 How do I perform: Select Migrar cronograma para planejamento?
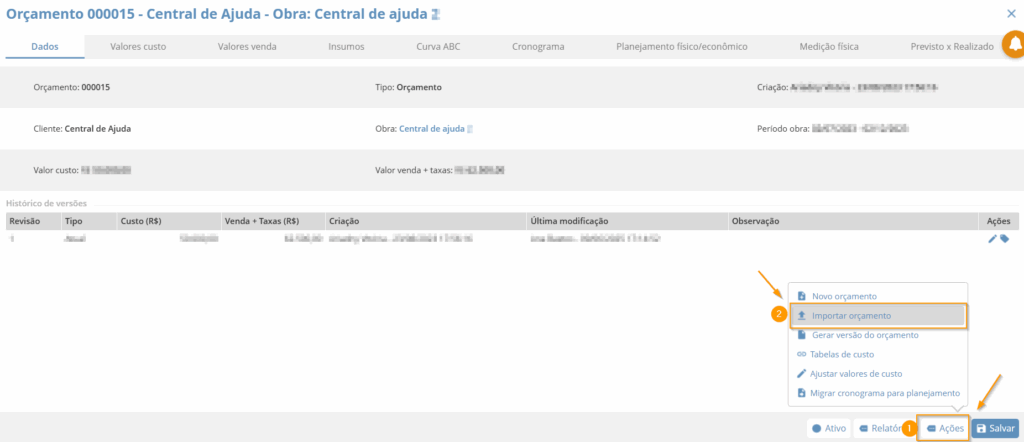(884, 393)
